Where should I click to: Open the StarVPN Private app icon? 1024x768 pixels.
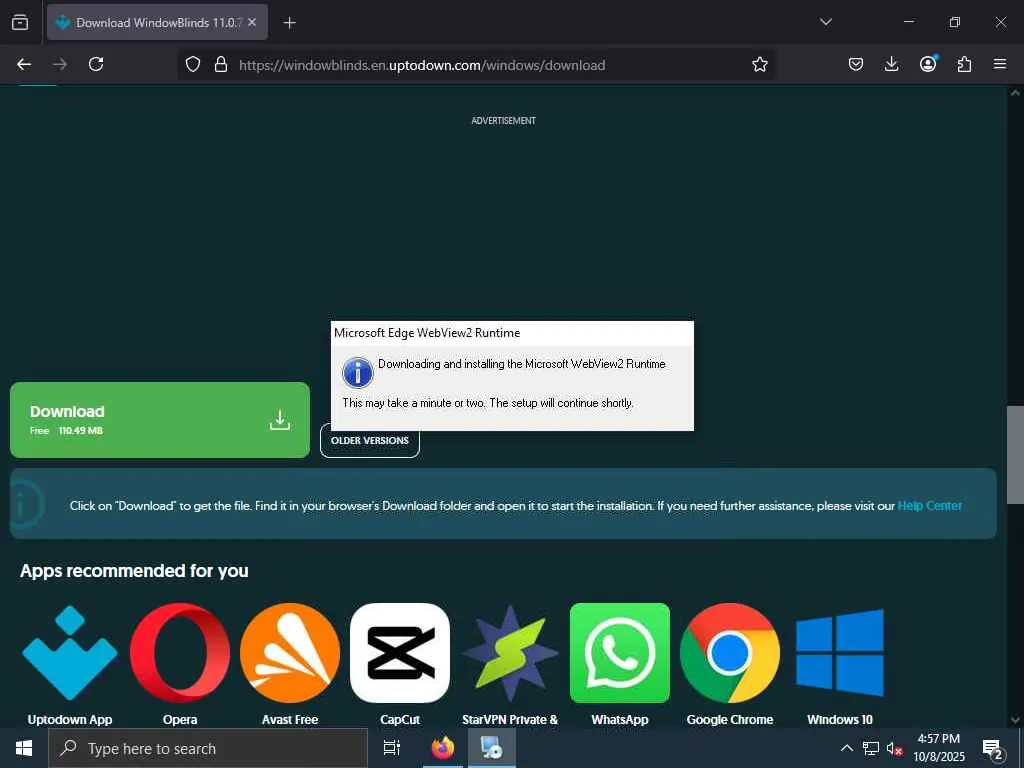click(510, 653)
